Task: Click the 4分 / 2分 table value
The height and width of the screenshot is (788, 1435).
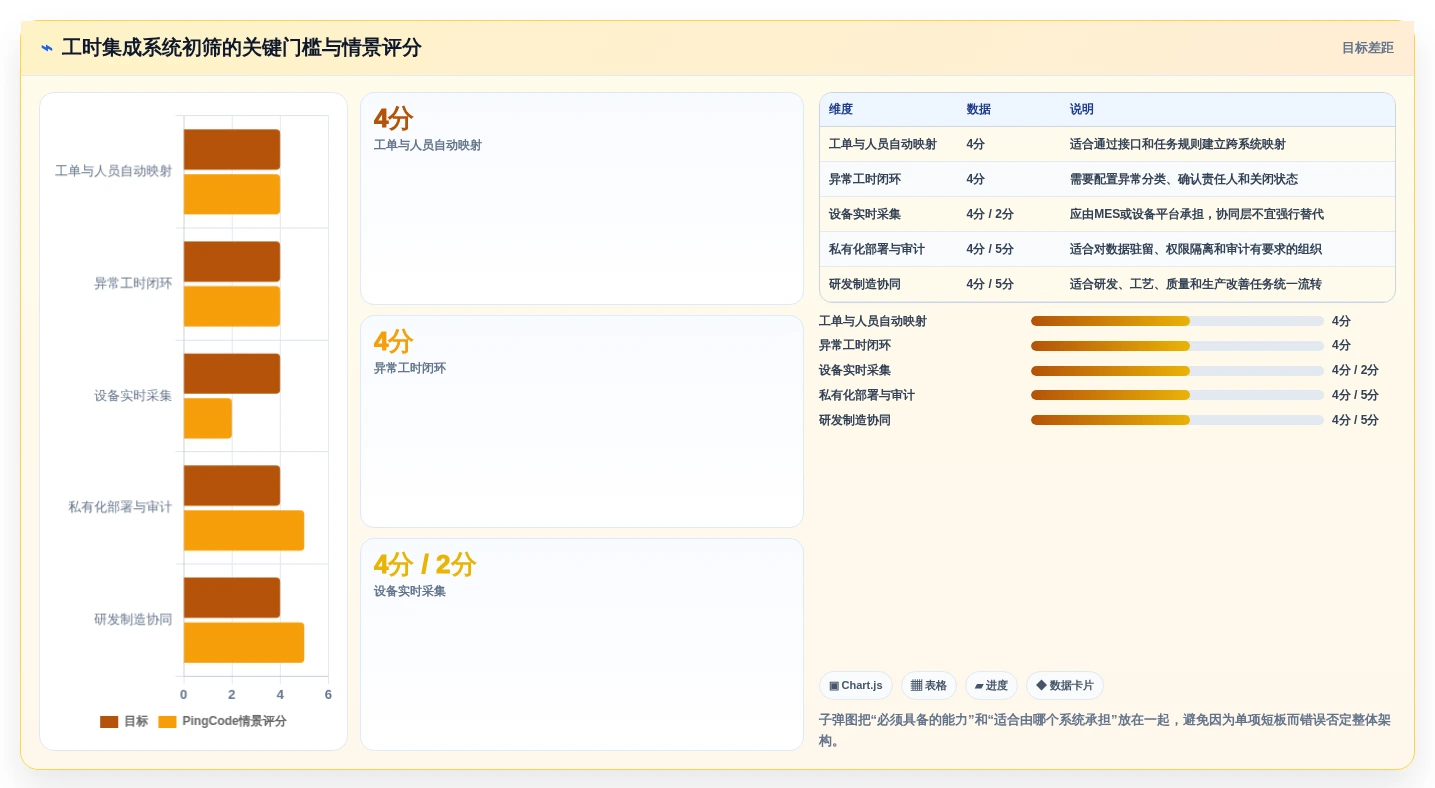Action: coord(990,215)
